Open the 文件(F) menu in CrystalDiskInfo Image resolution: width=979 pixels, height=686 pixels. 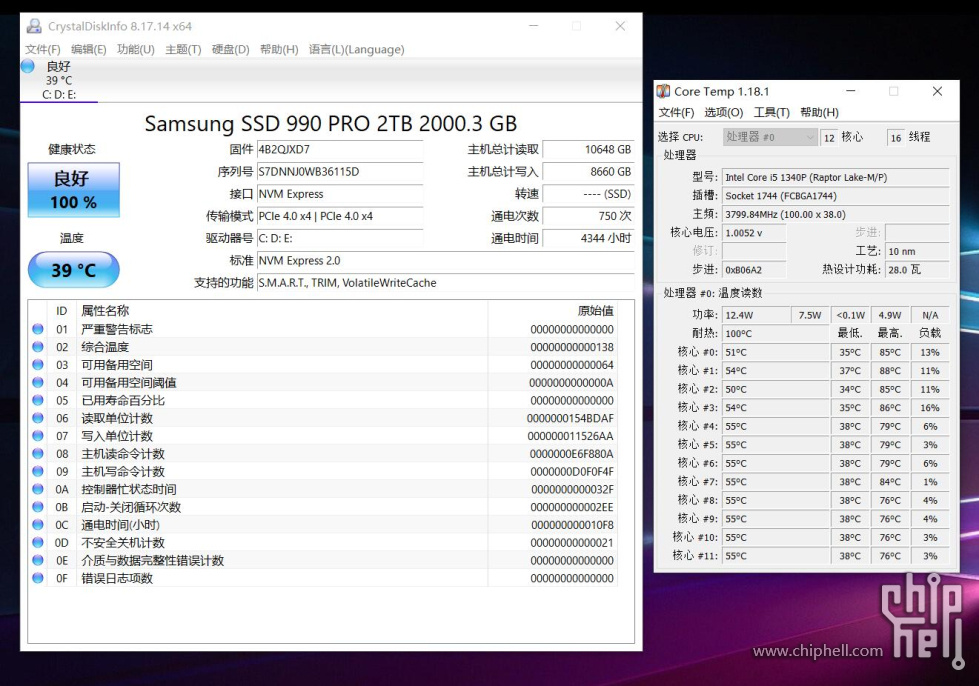[x=43, y=49]
